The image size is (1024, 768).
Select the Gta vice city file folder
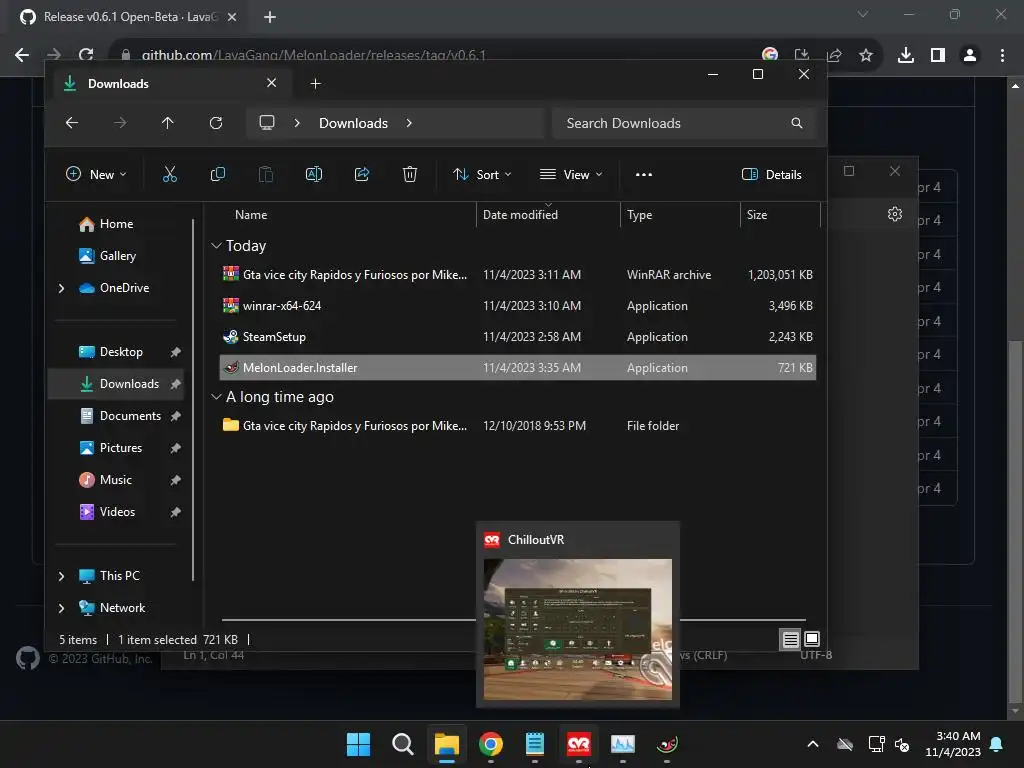click(518, 426)
